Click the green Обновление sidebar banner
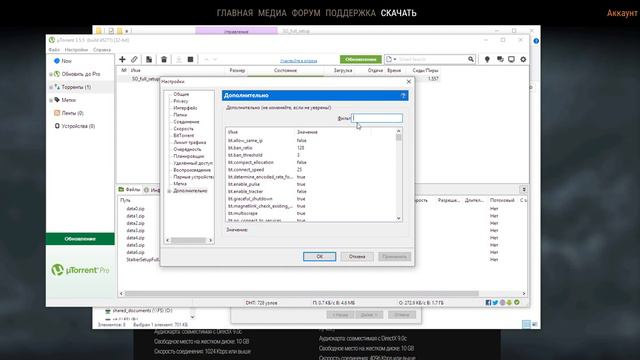640x360 pixels. pyautogui.click(x=80, y=239)
